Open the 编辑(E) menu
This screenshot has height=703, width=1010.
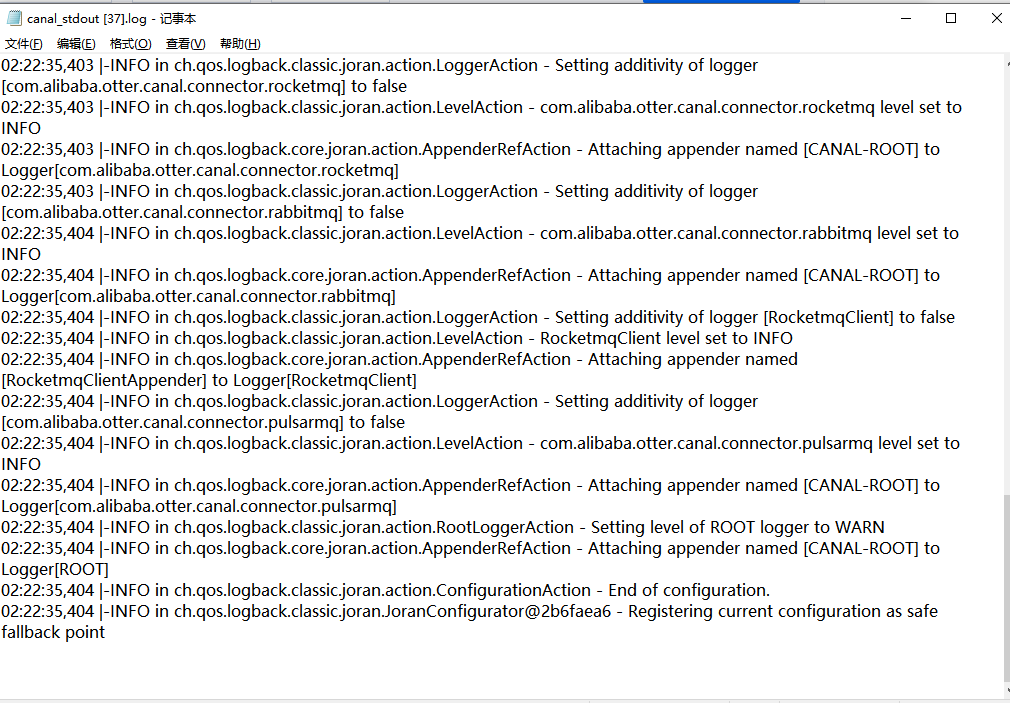[76, 44]
